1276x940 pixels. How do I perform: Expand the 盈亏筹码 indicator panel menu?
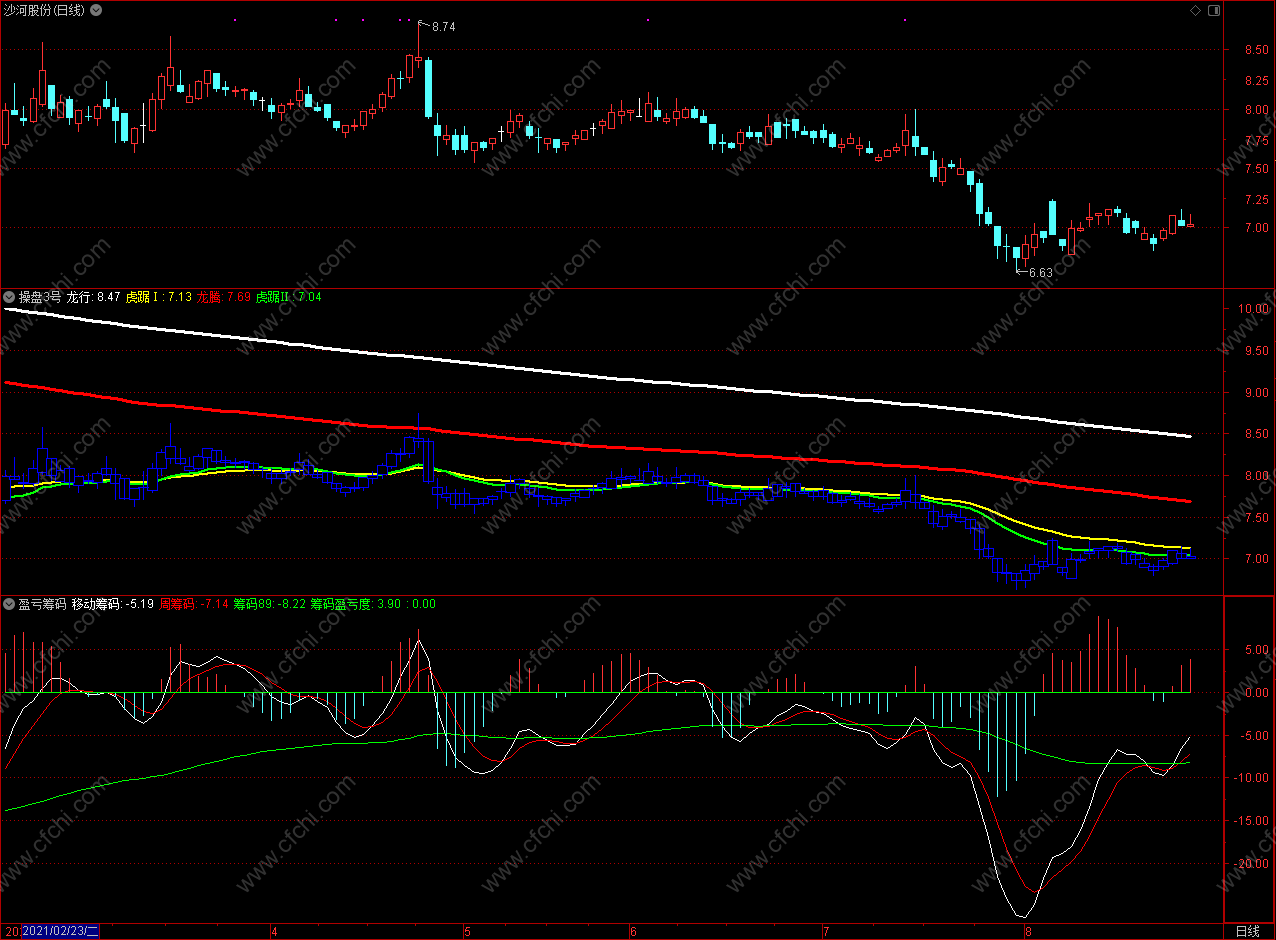point(10,604)
